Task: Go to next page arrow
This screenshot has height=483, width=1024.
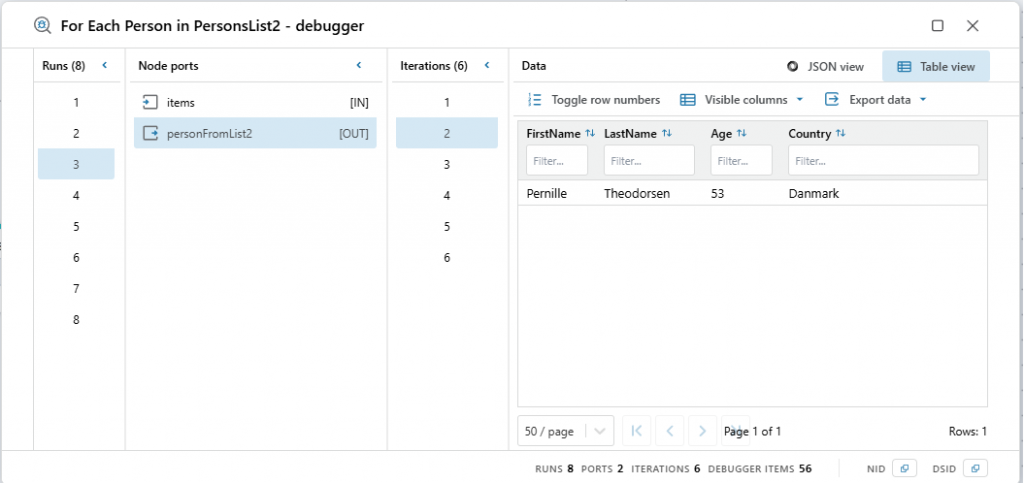Action: click(703, 431)
